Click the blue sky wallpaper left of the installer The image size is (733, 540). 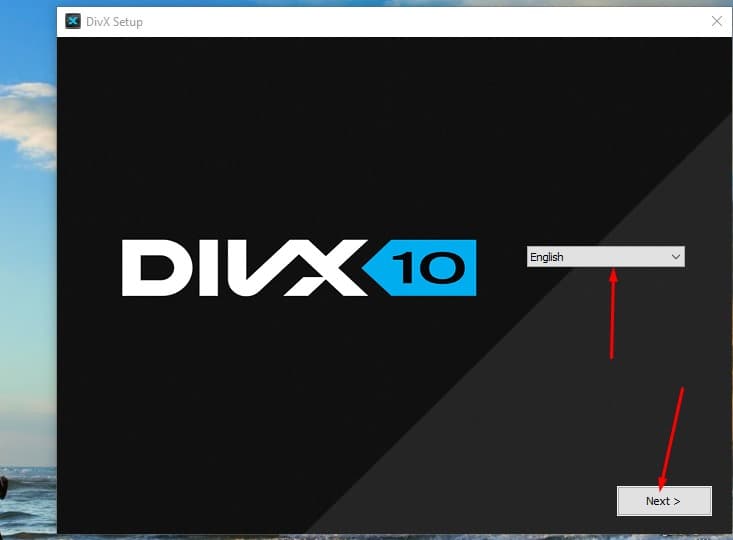click(x=27, y=250)
